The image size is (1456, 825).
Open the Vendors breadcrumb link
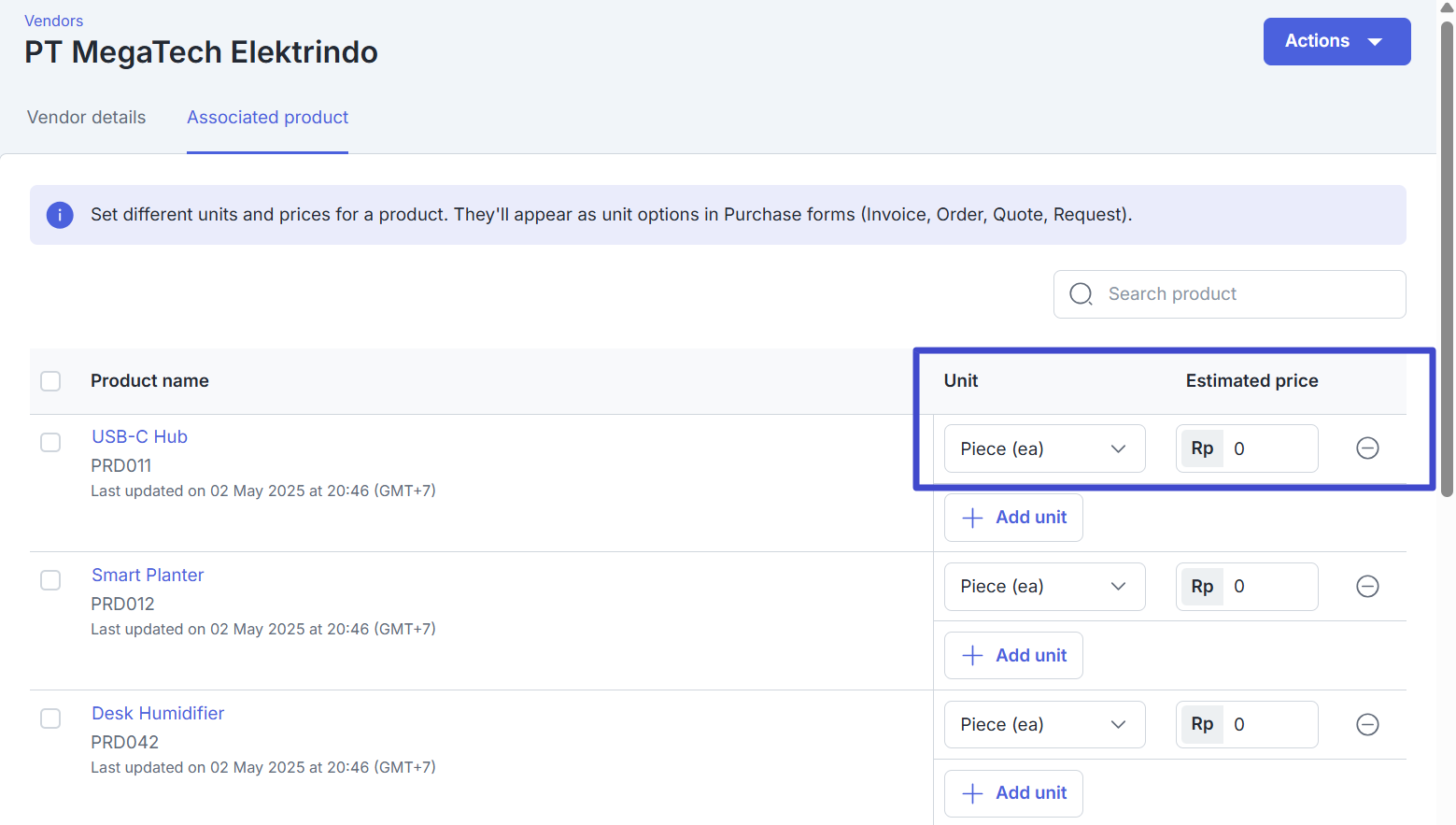coord(53,21)
